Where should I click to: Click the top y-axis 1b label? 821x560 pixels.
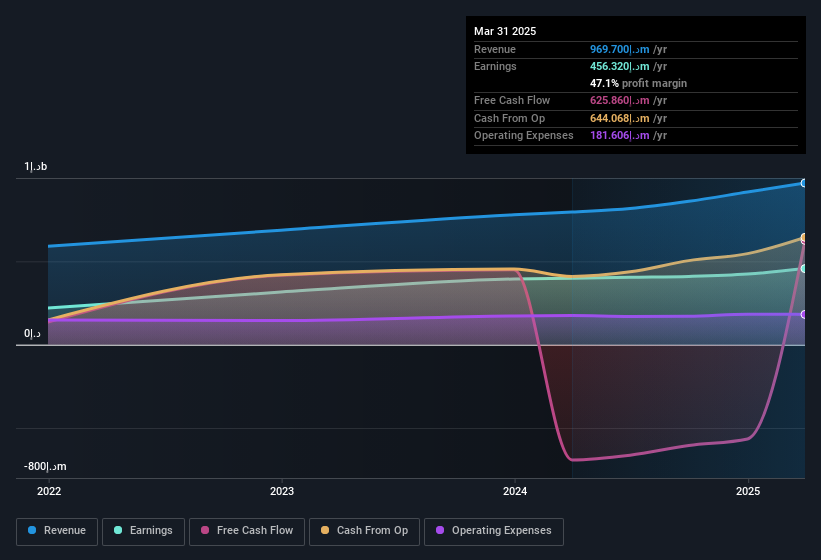(36, 166)
